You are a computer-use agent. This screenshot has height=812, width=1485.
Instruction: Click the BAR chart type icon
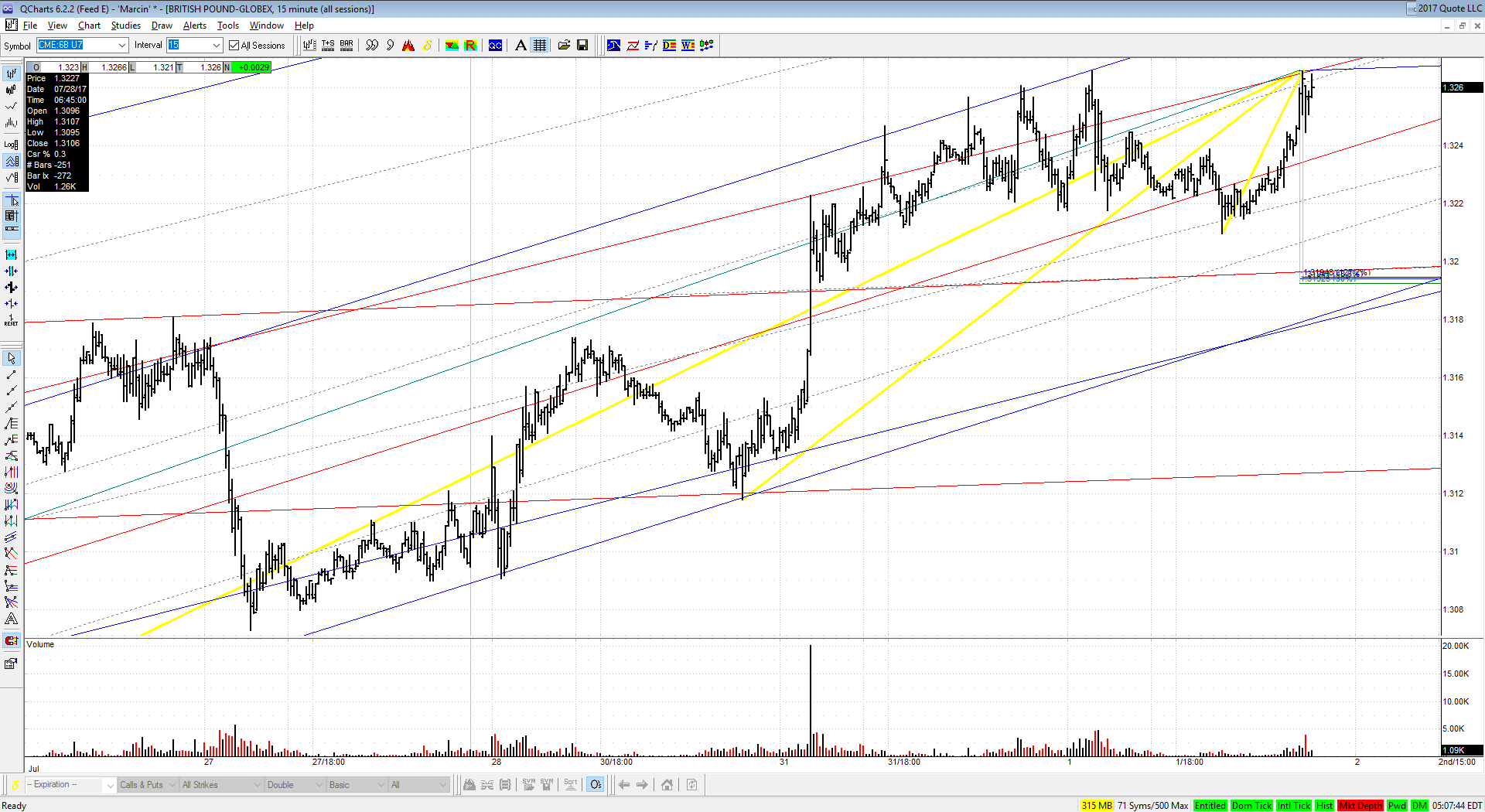tap(346, 46)
